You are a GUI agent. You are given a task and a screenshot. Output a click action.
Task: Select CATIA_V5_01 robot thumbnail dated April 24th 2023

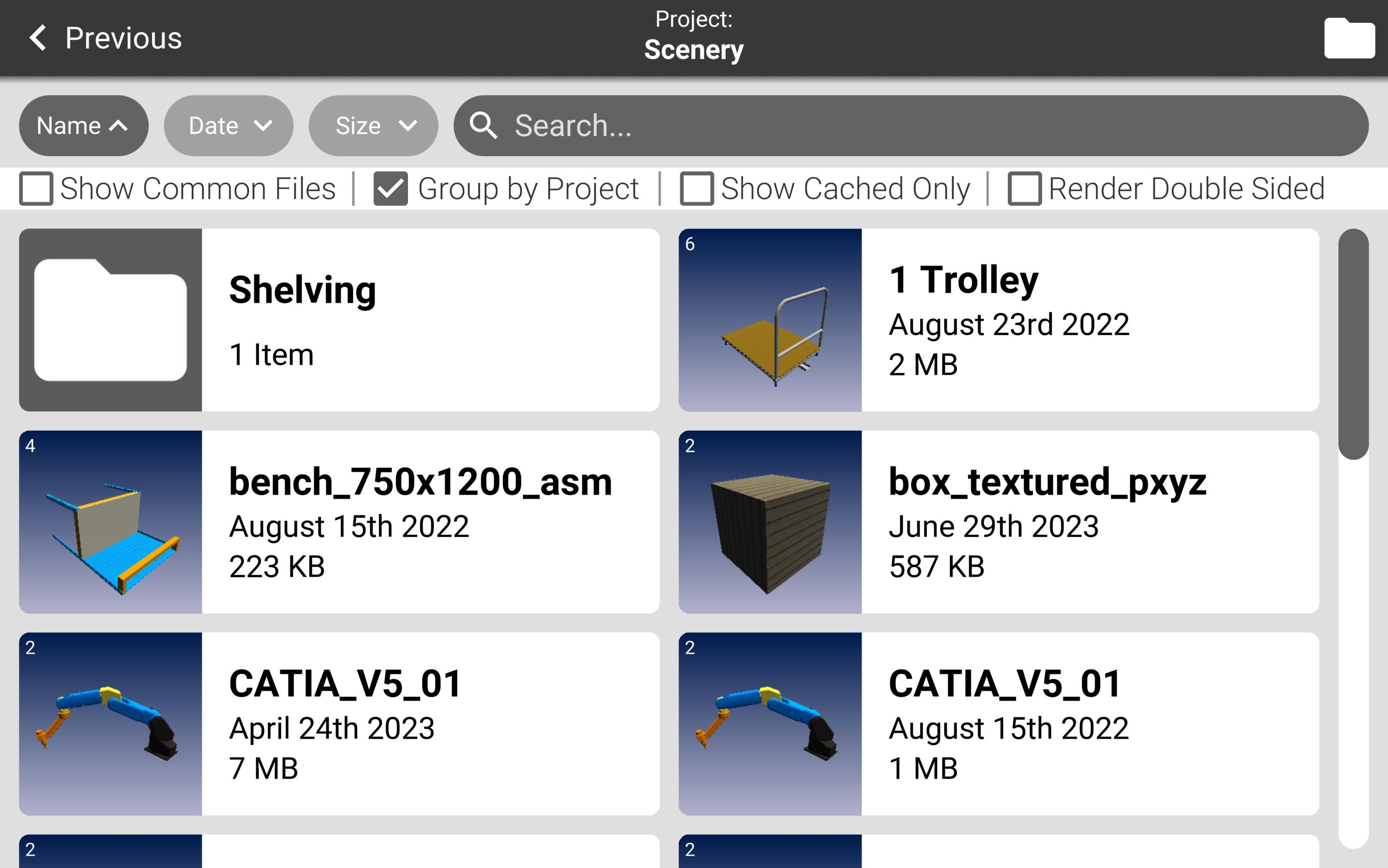click(110, 723)
